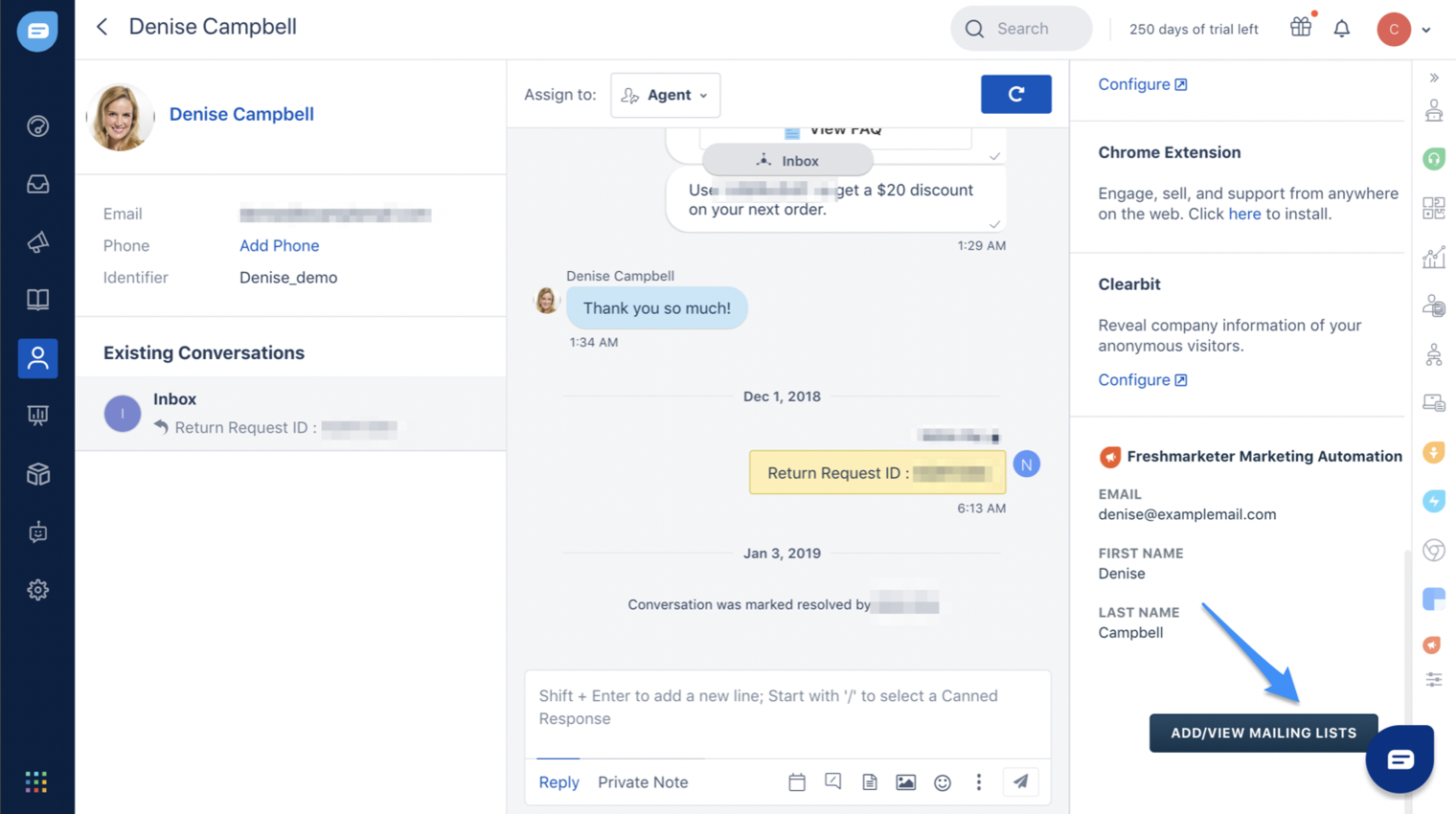Click the Add Phone link
Screen dimensions: 1456x814
[279, 245]
